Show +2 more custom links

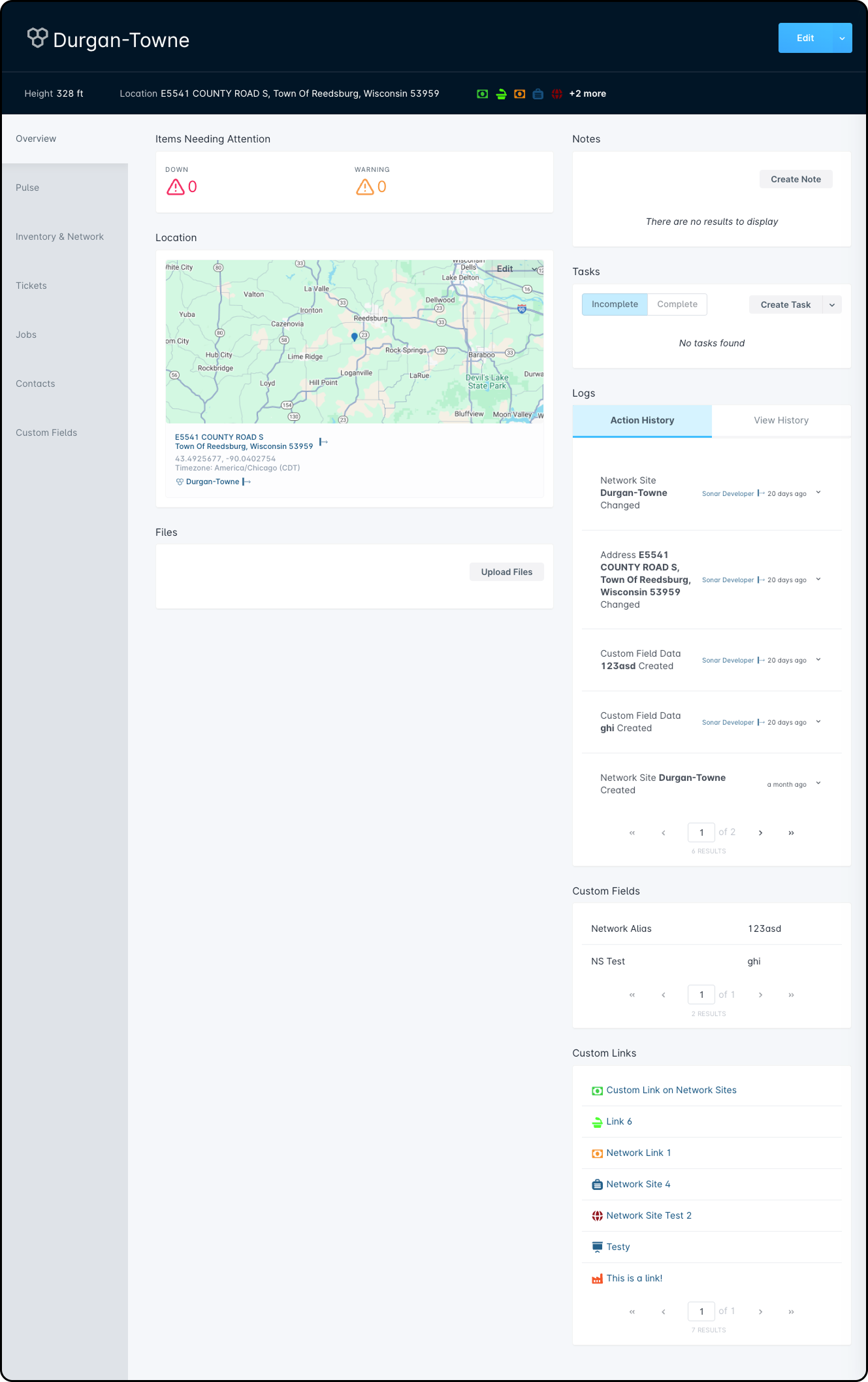pos(587,94)
